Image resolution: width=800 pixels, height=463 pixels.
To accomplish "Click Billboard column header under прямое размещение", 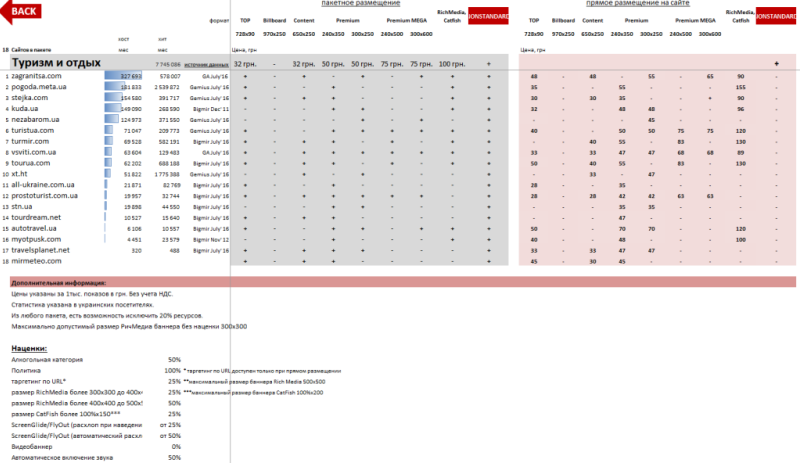I will tap(563, 20).
